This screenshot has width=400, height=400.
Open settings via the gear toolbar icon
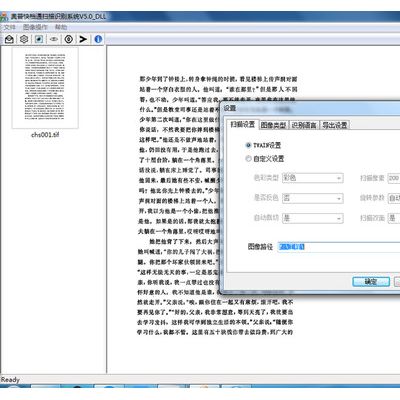(x=24, y=39)
